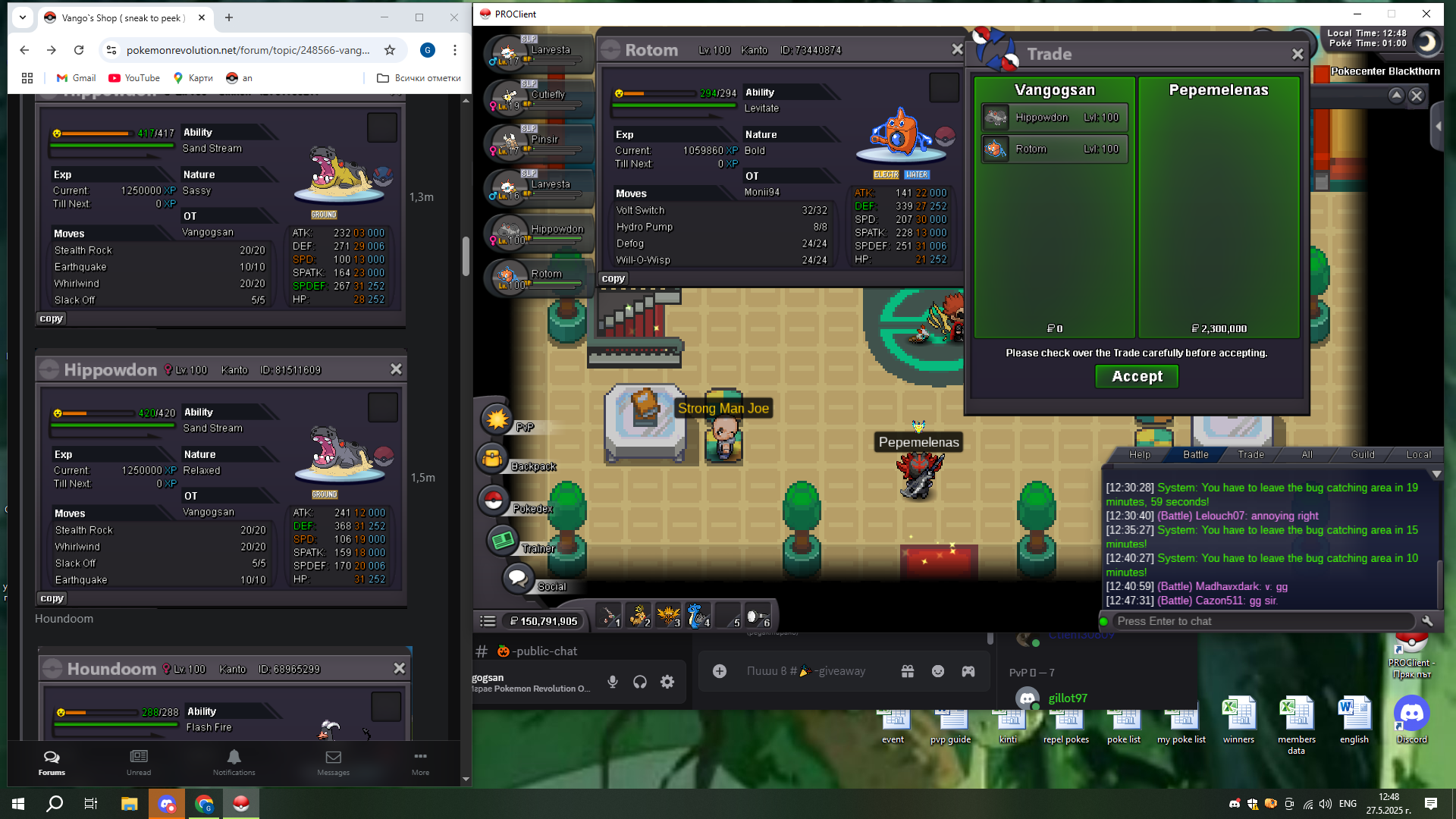This screenshot has width=1456, height=819.
Task: Open the Backpack icon
Action: pyautogui.click(x=492, y=459)
